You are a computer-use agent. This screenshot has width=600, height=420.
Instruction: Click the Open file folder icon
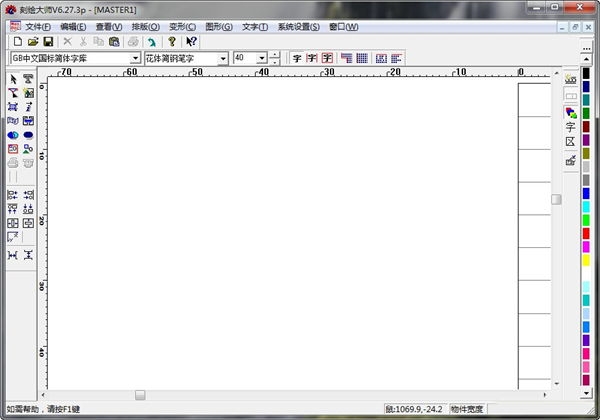[x=32, y=42]
